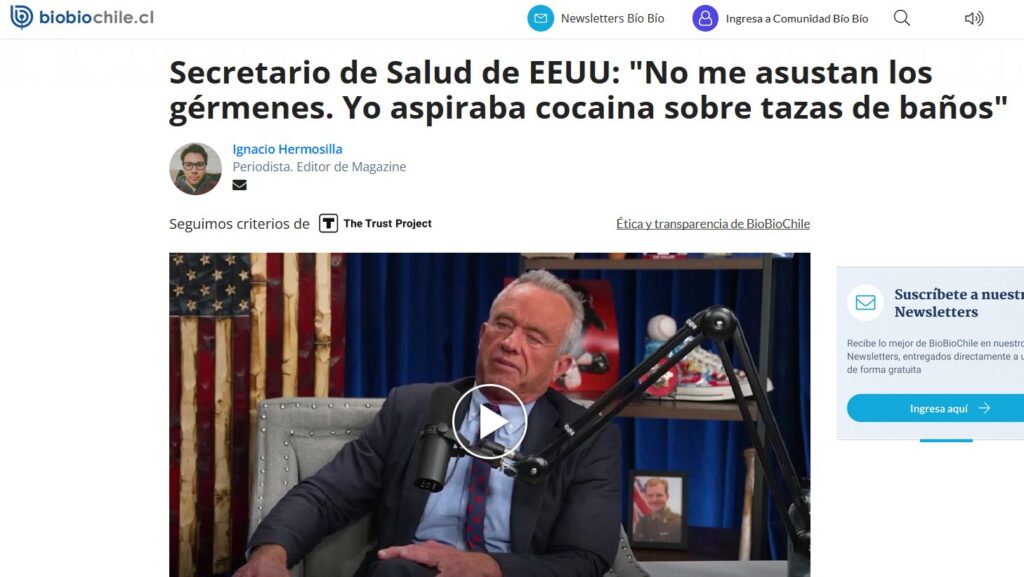Play the article video
This screenshot has width=1024, height=577.
[490, 422]
